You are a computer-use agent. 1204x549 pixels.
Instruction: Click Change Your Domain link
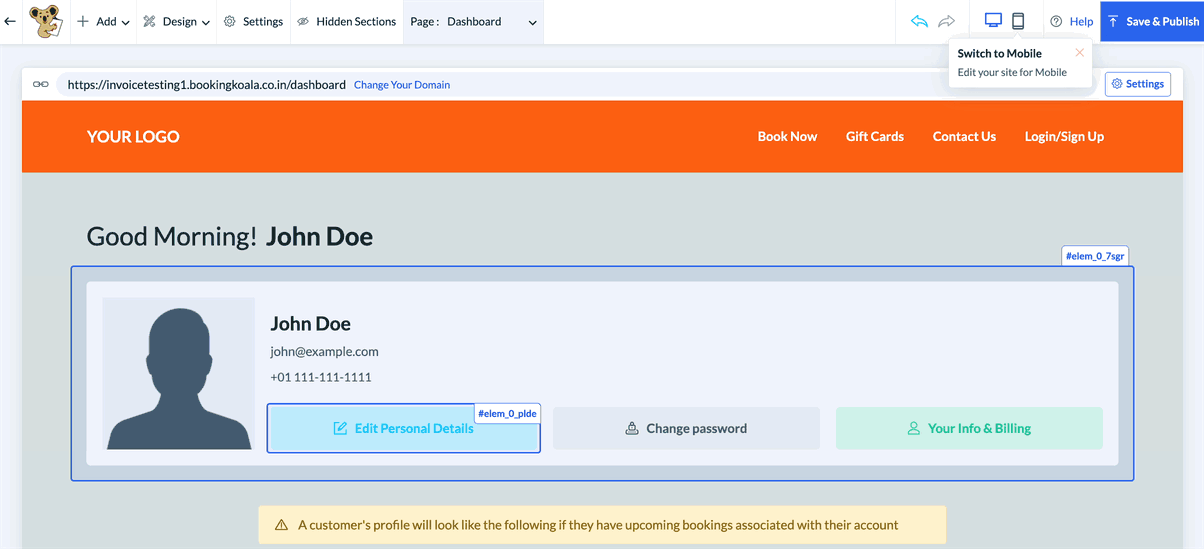click(402, 85)
